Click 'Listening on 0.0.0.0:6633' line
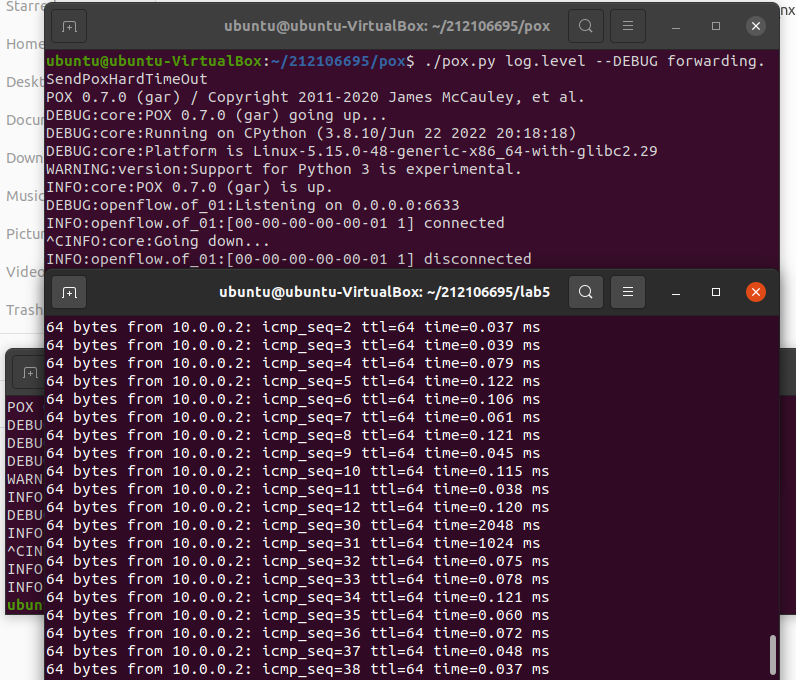796x680 pixels. pos(252,205)
